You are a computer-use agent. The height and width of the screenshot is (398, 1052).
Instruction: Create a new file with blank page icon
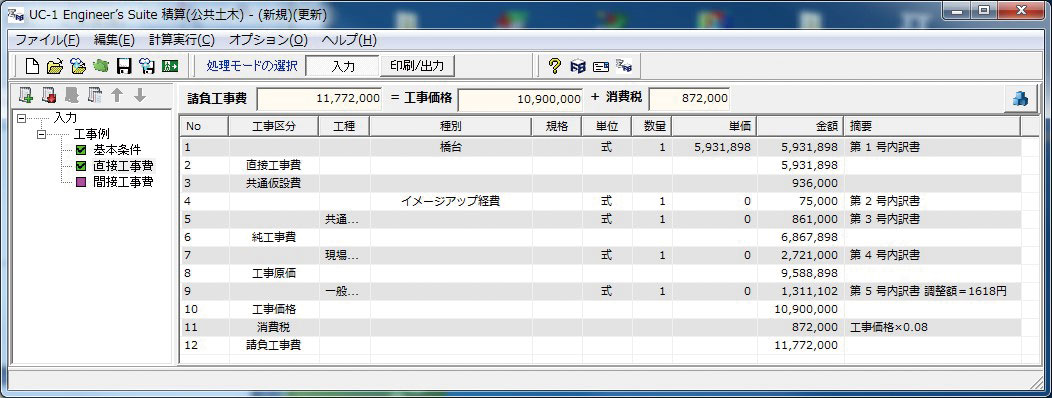(32, 65)
